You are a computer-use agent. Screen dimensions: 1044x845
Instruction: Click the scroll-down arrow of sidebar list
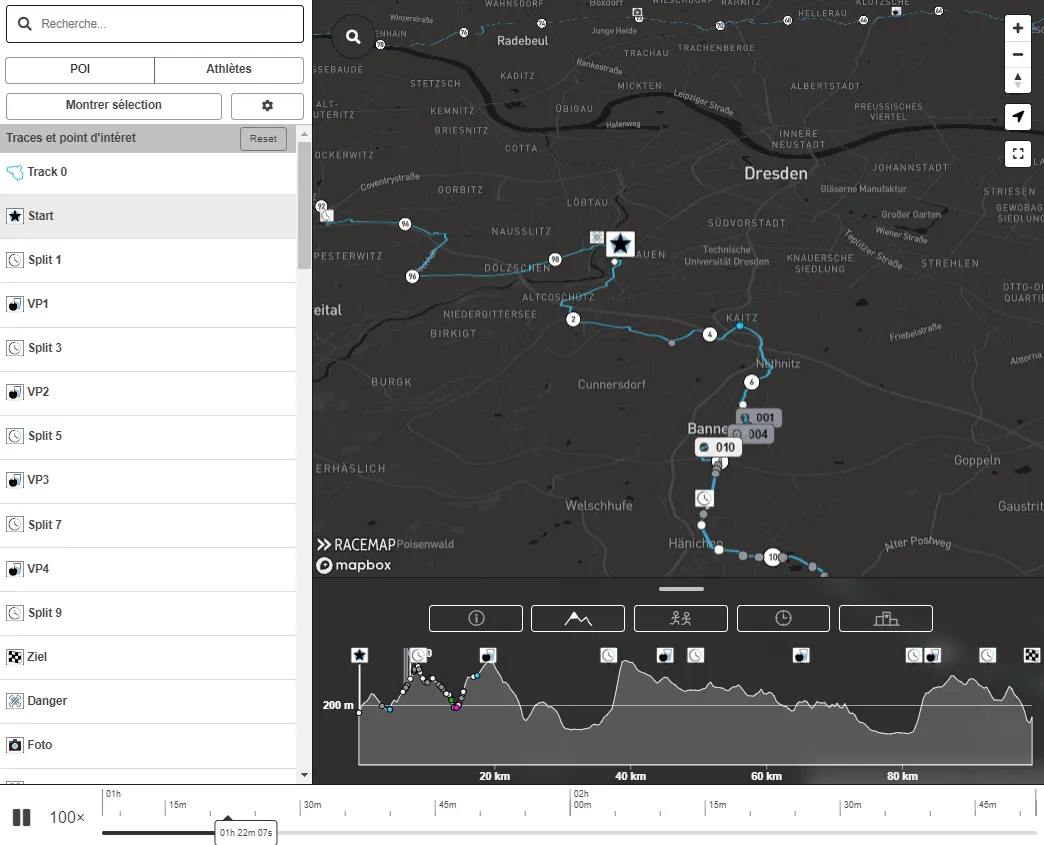[x=304, y=775]
